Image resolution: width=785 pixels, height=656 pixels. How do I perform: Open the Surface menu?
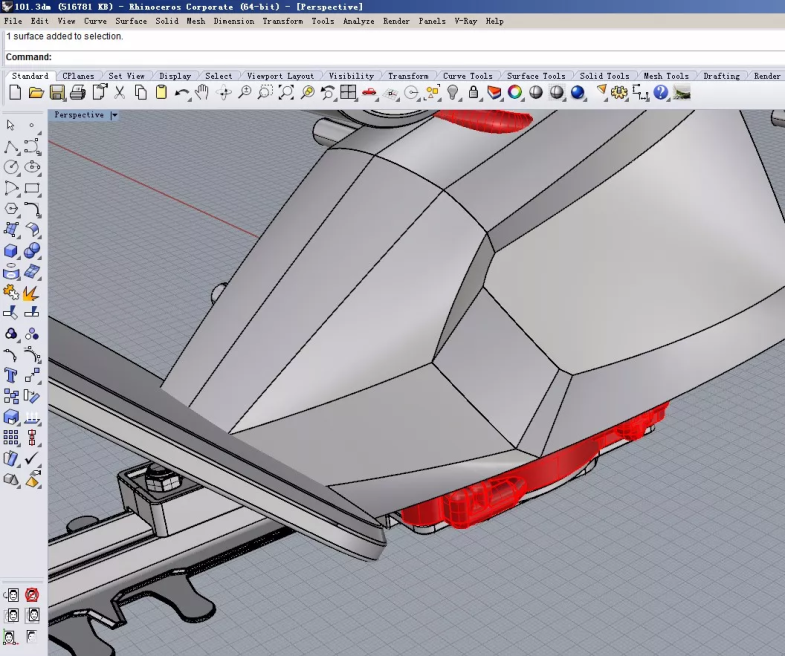pos(131,21)
